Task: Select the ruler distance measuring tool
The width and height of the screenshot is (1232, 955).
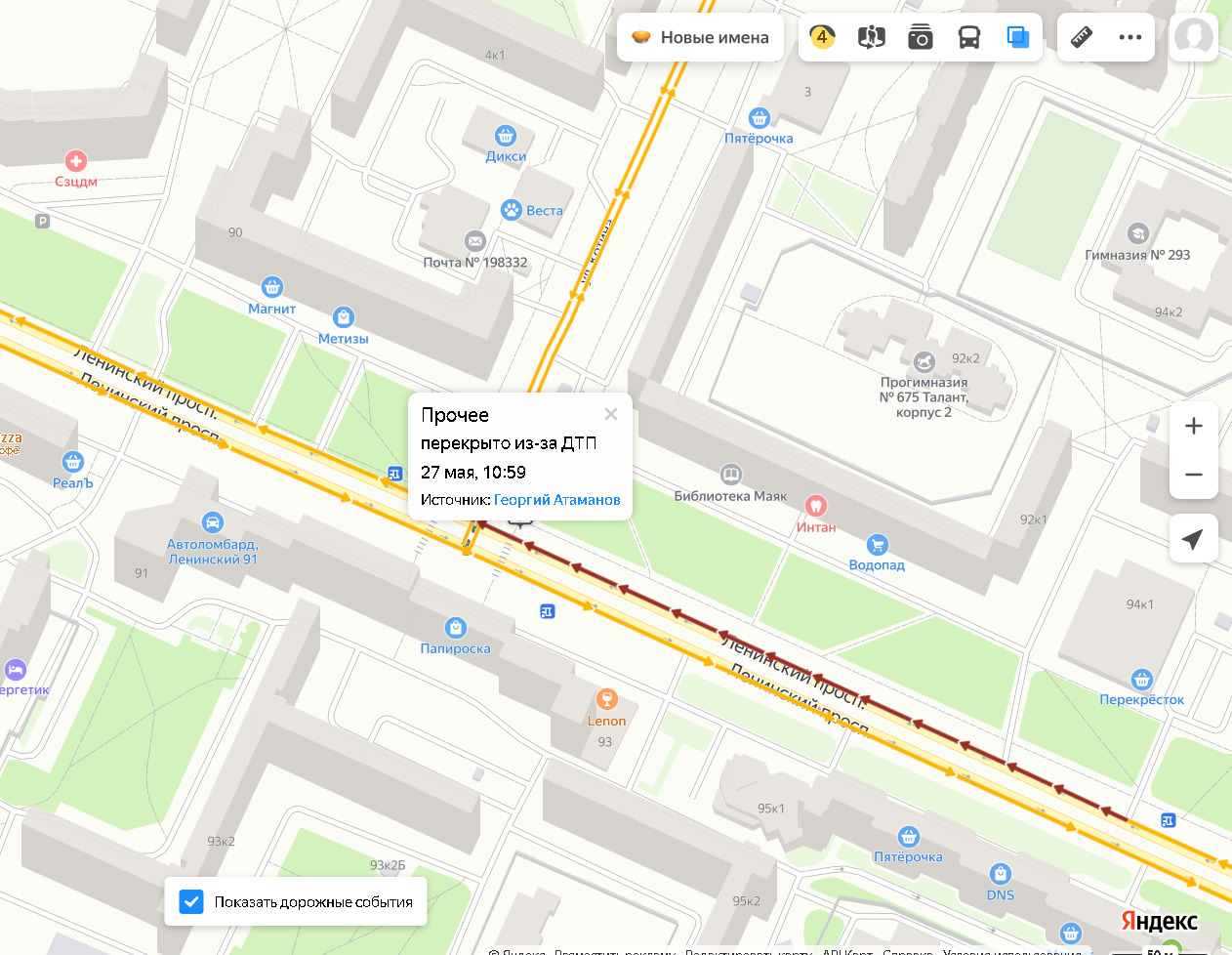Action: point(1082,38)
